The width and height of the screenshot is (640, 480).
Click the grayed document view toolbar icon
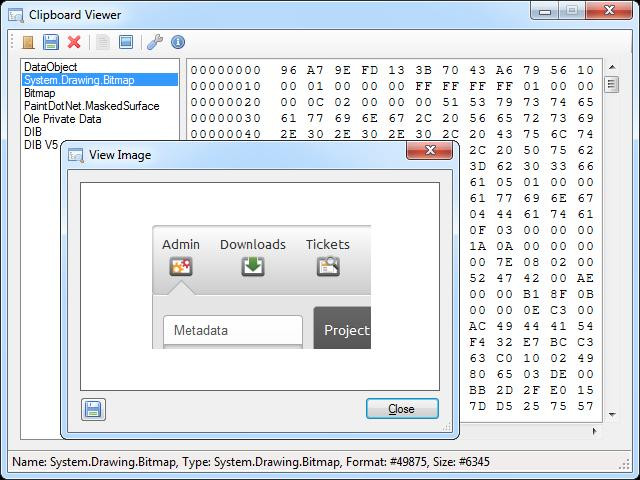[x=103, y=42]
